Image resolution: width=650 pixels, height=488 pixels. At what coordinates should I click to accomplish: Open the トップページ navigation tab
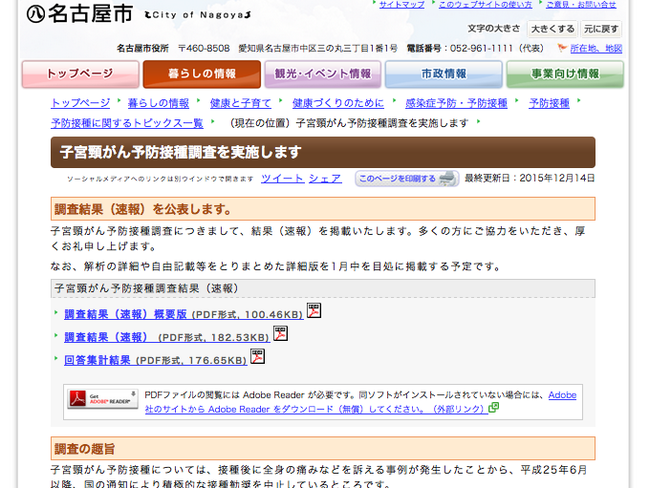[78, 75]
